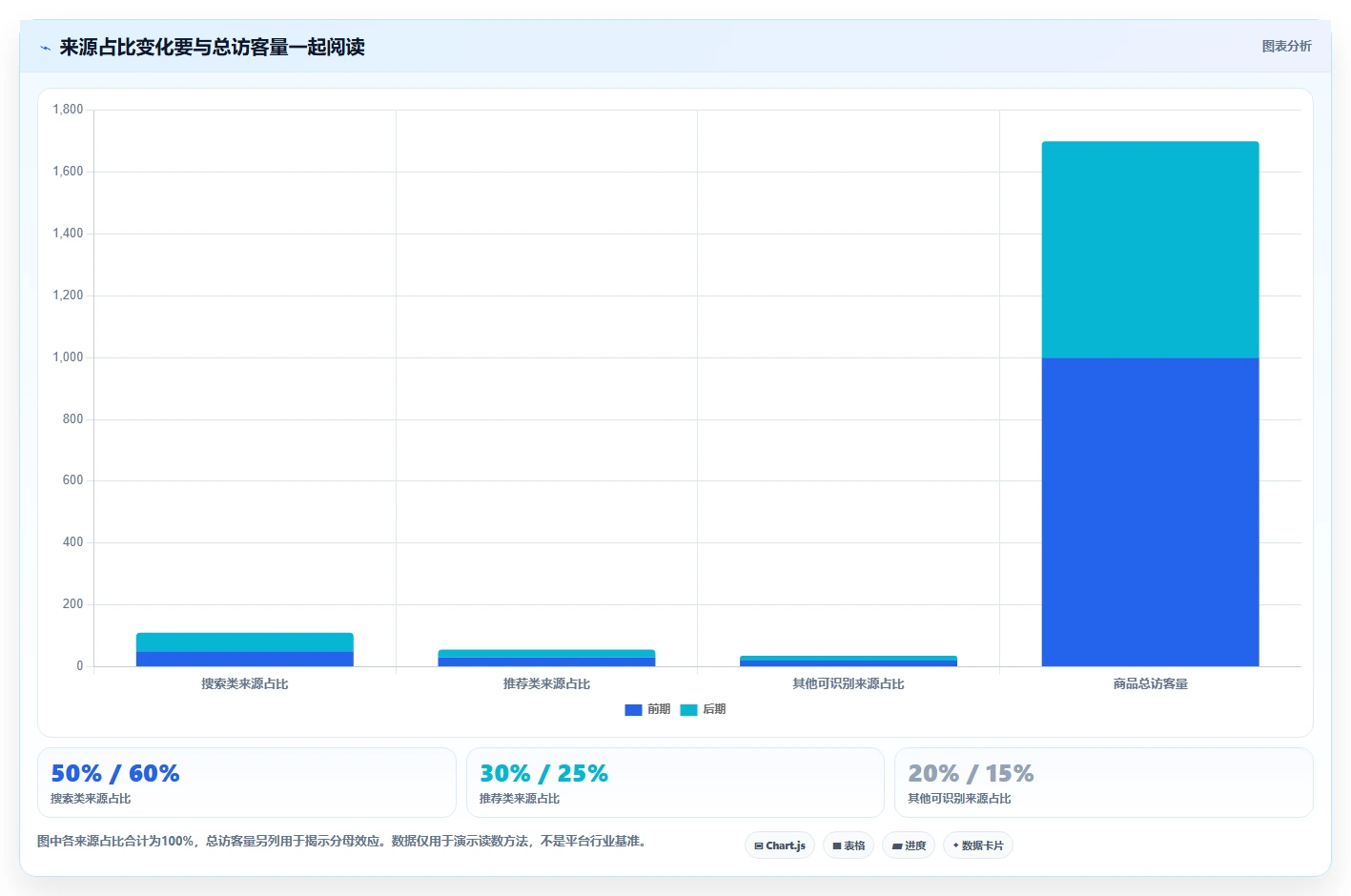Click the 推荐类来源占比 stacked bar
The width and height of the screenshot is (1351, 896).
[x=546, y=658]
